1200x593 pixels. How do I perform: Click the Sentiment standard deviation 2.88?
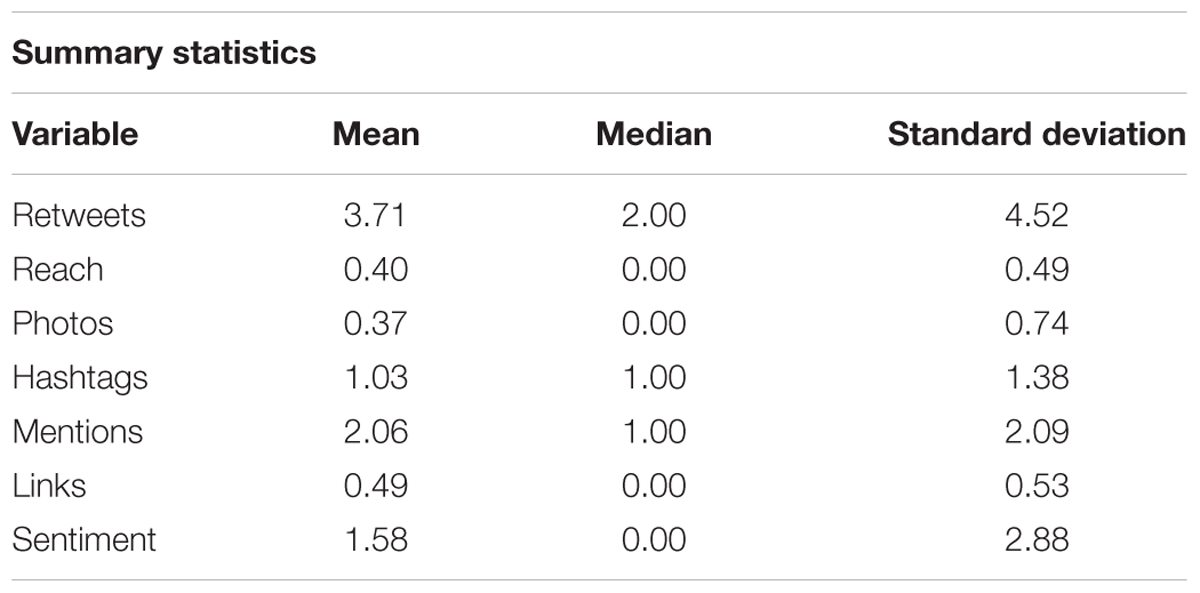(1036, 539)
